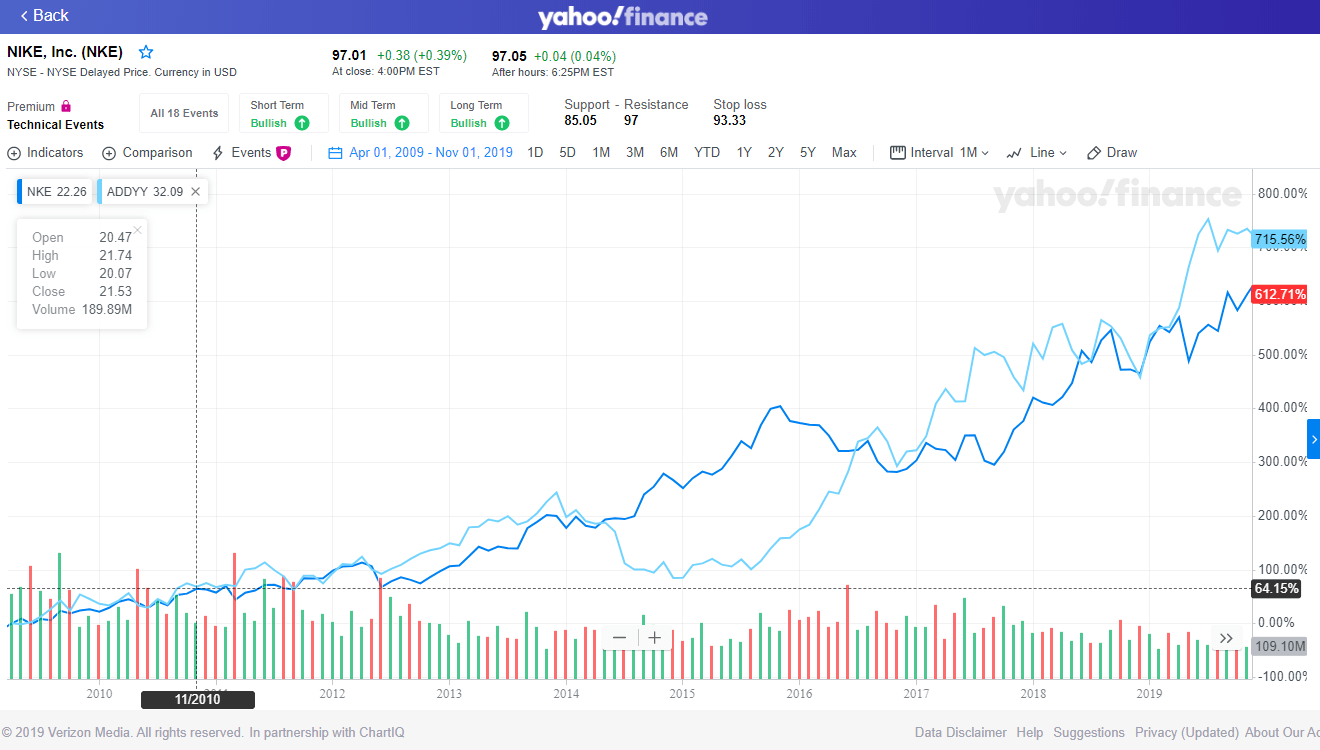Close the Open/High/Low/Close tooltip

click(x=138, y=230)
